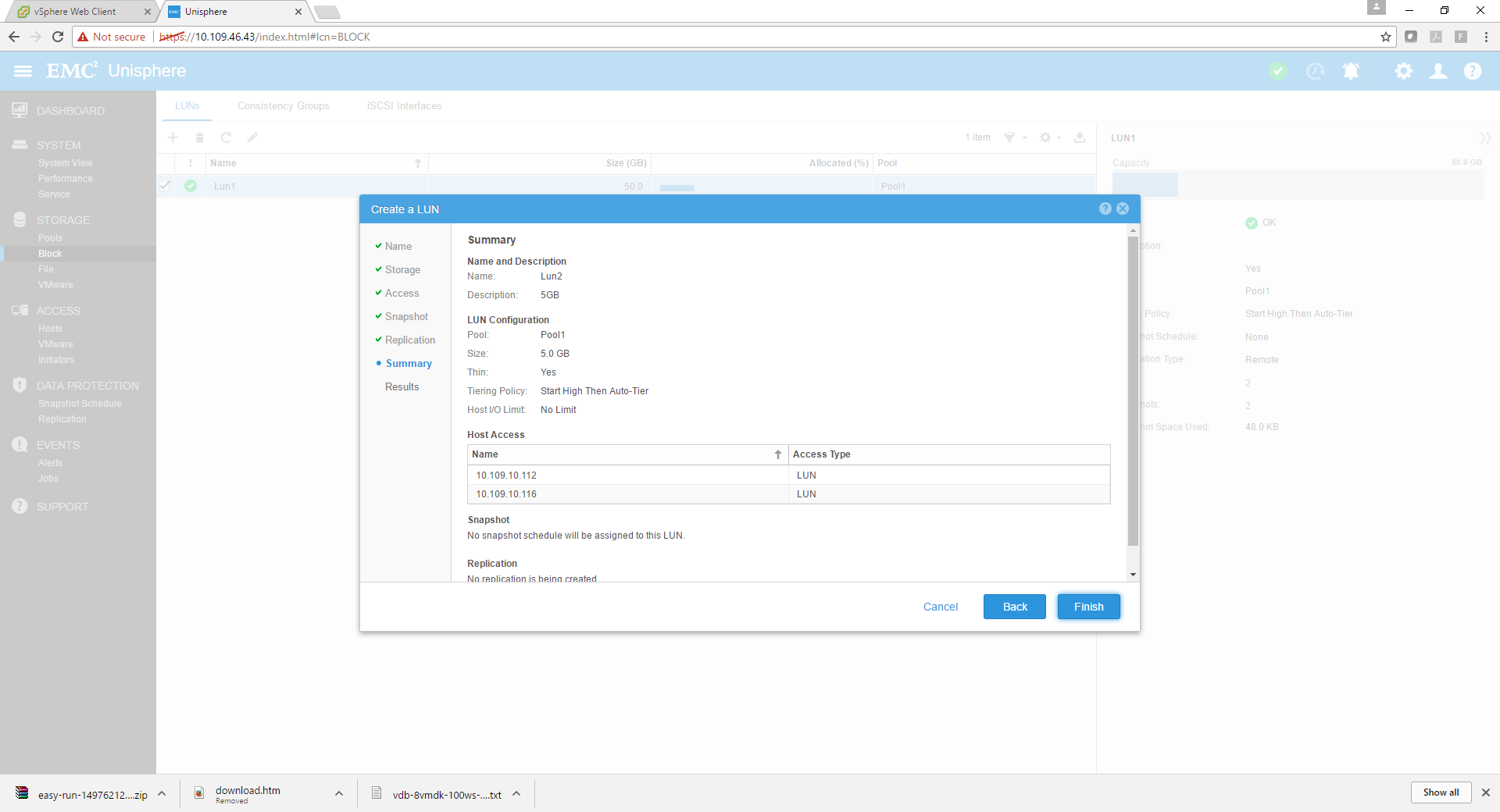Open the alerts bell icon
Screen dimensions: 1500x812
(x=1350, y=71)
